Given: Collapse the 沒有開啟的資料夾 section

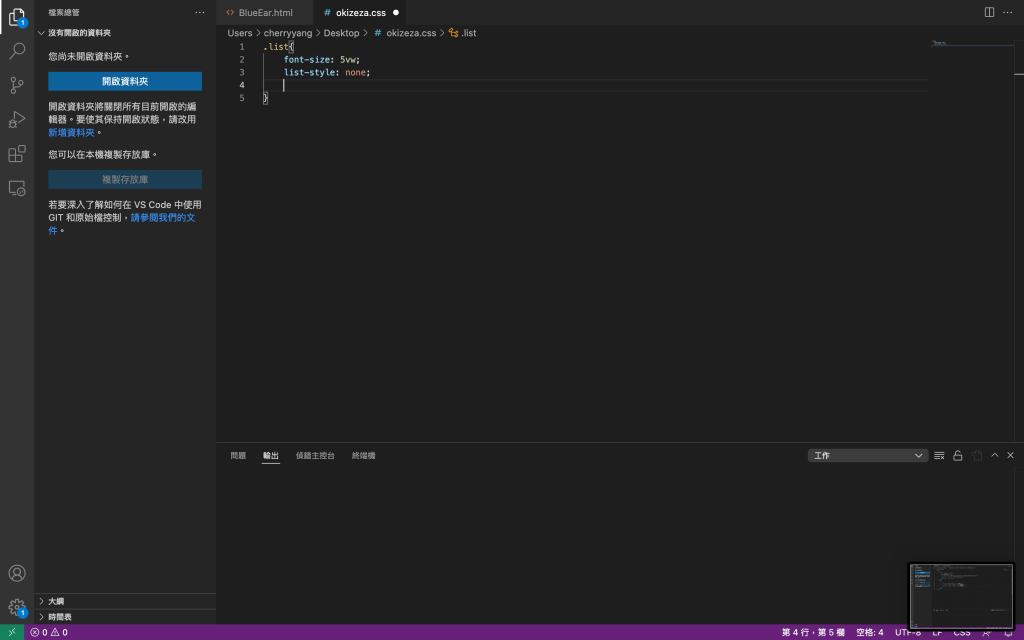Looking at the screenshot, I should (x=125, y=33).
